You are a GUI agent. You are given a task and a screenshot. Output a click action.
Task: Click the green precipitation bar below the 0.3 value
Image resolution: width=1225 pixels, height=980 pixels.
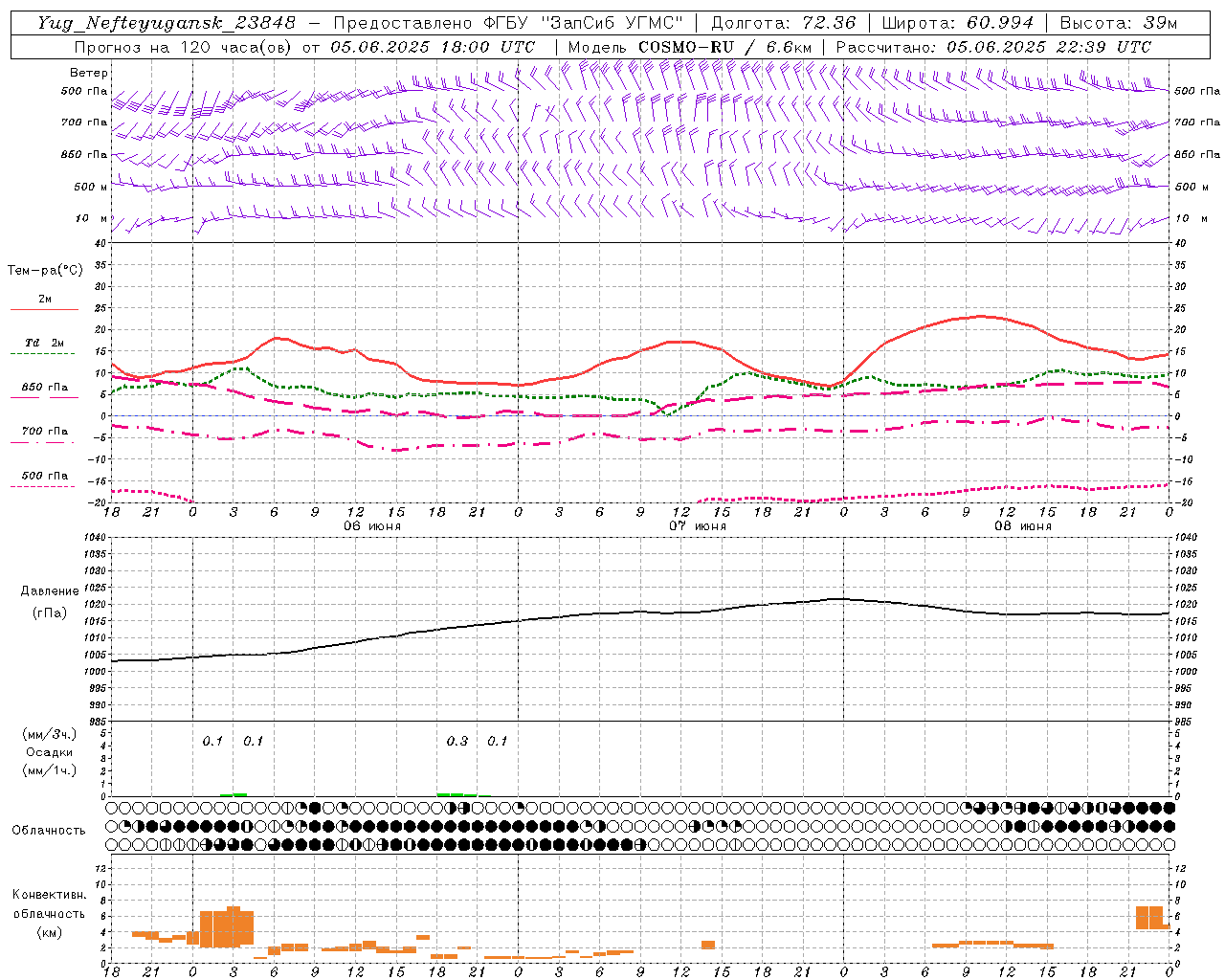(457, 794)
